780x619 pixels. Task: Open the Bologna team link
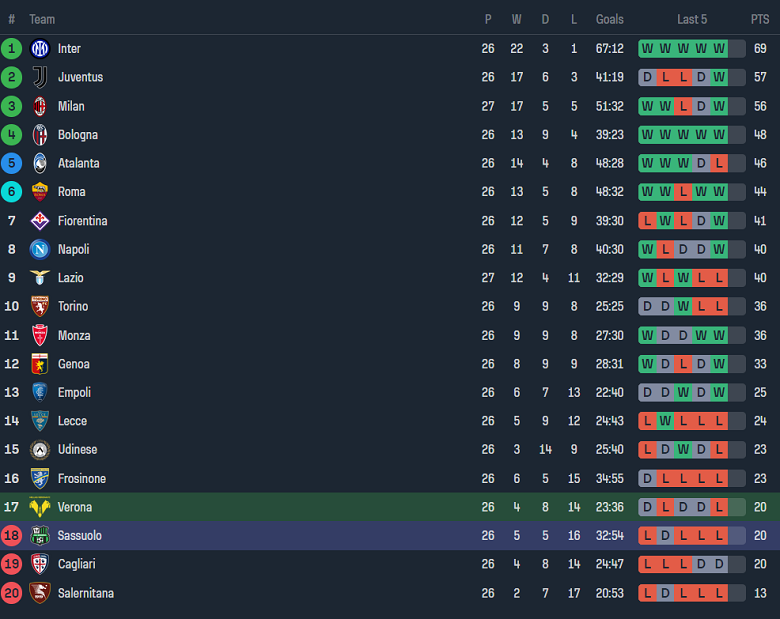[77, 135]
